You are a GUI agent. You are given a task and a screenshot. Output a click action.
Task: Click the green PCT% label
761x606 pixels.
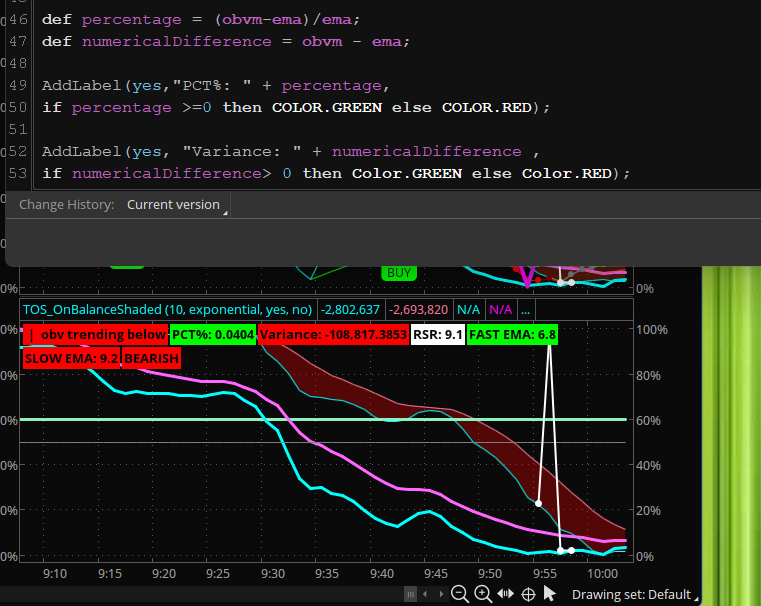click(x=213, y=335)
